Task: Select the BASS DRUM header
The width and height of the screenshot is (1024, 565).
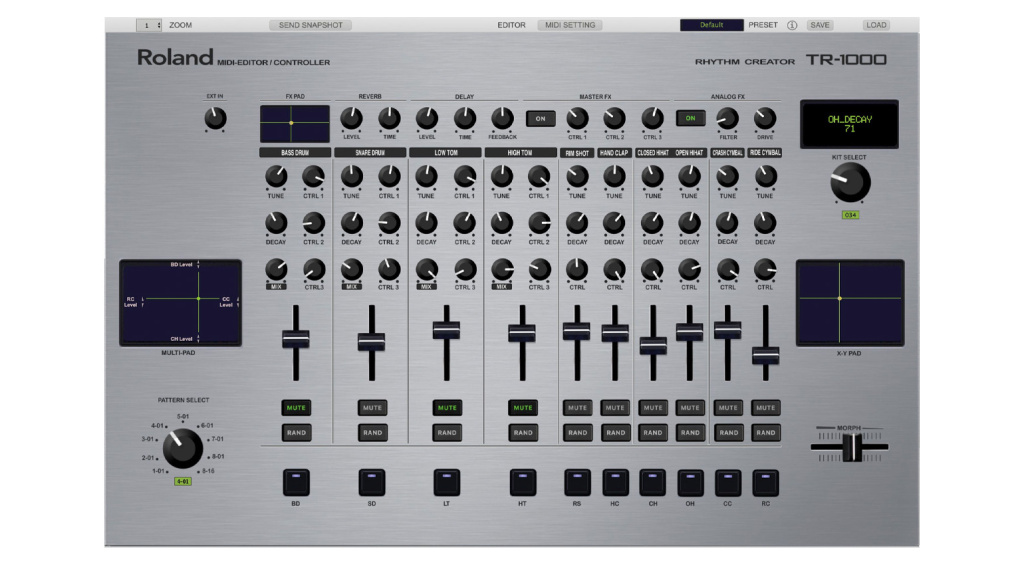Action: pos(295,153)
